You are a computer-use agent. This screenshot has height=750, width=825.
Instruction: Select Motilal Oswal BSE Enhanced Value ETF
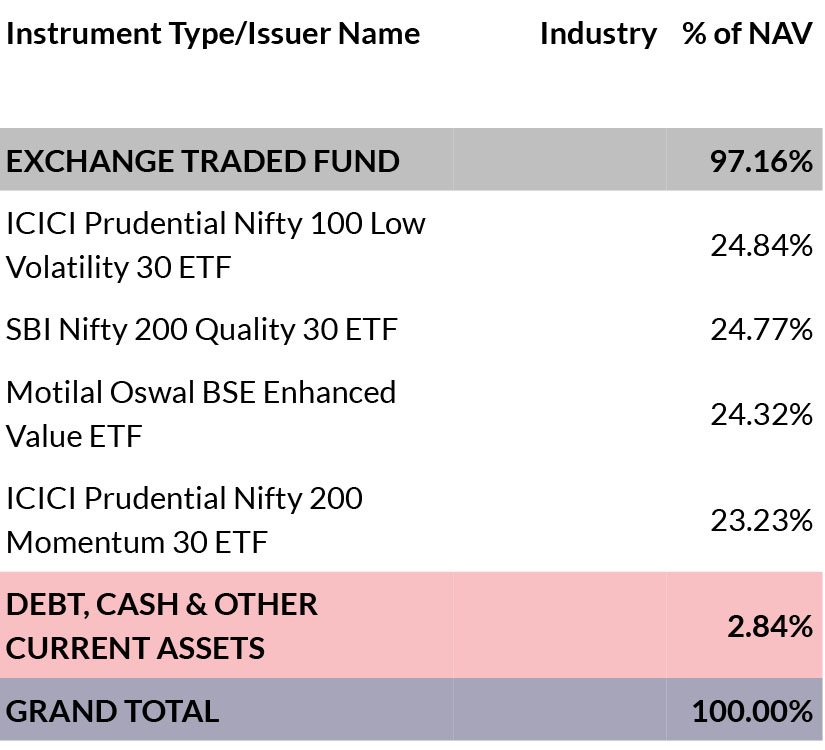click(201, 414)
